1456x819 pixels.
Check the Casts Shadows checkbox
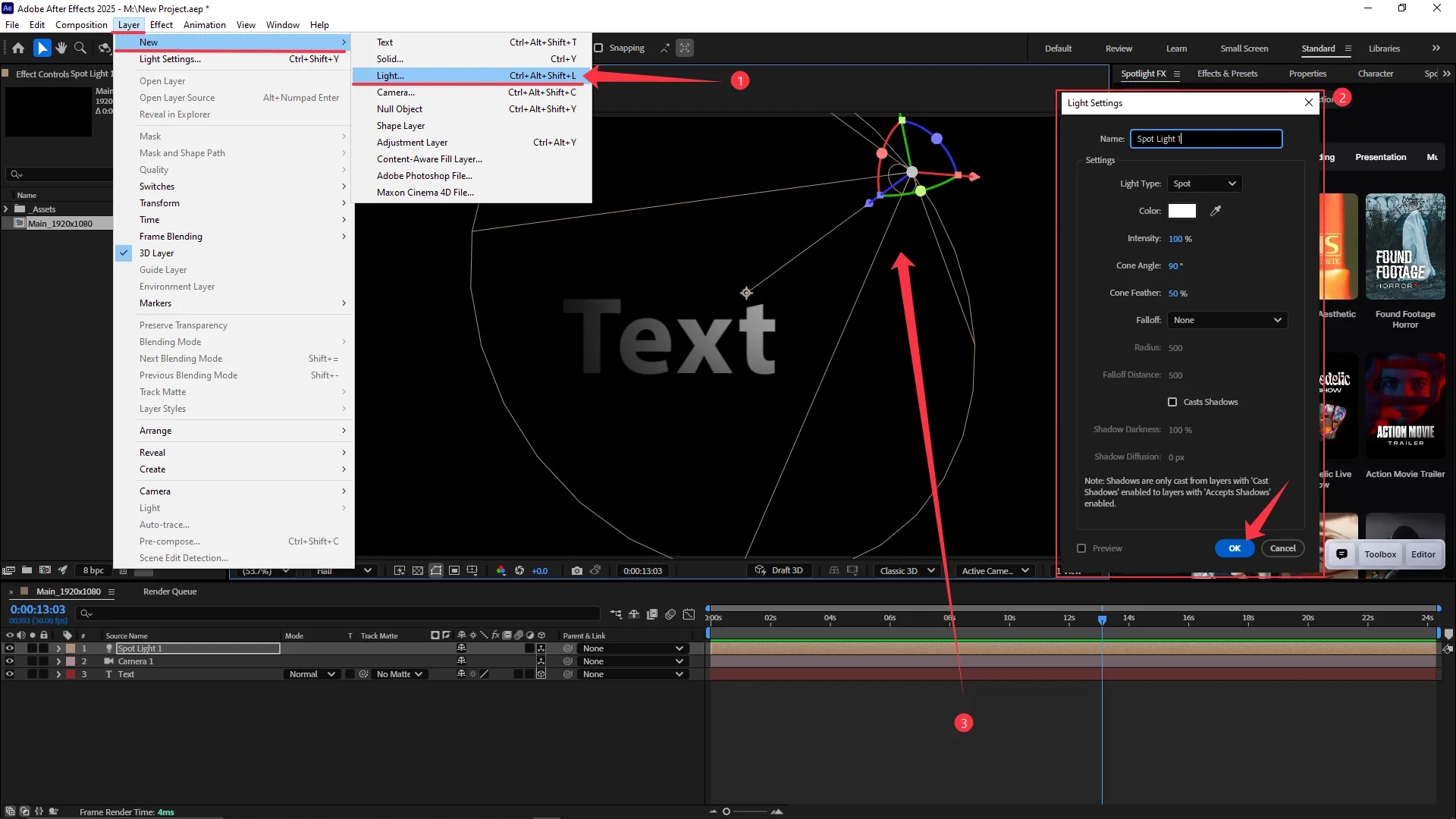[1172, 402]
